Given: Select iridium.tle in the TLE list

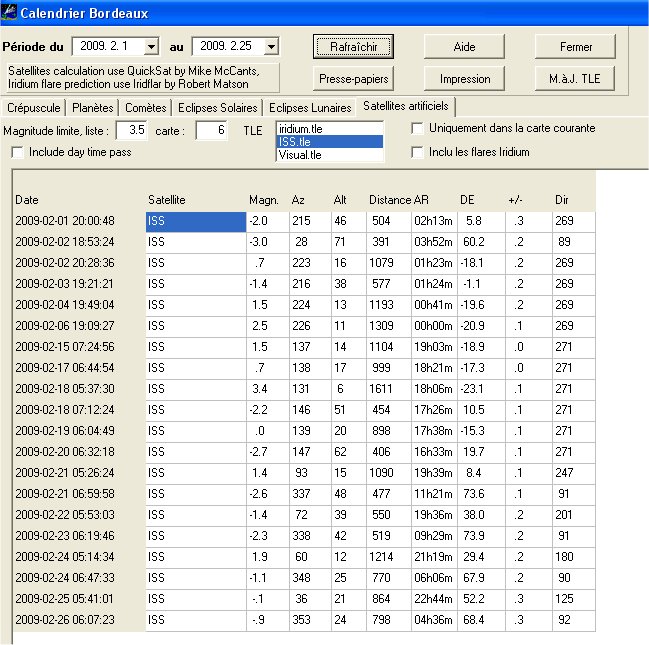Looking at the screenshot, I should point(330,129).
